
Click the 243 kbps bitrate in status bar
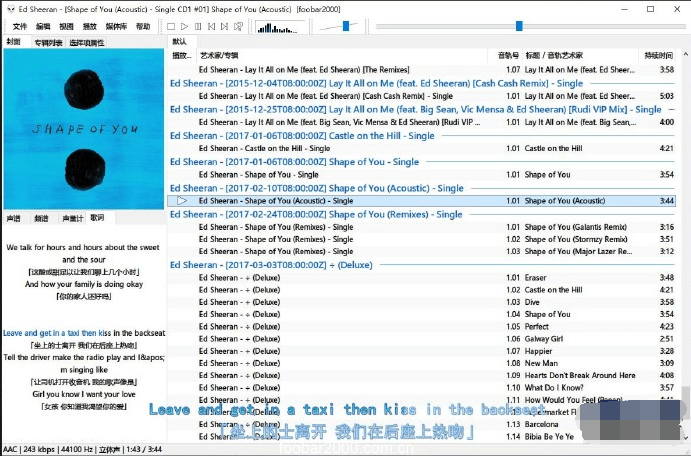(39, 449)
